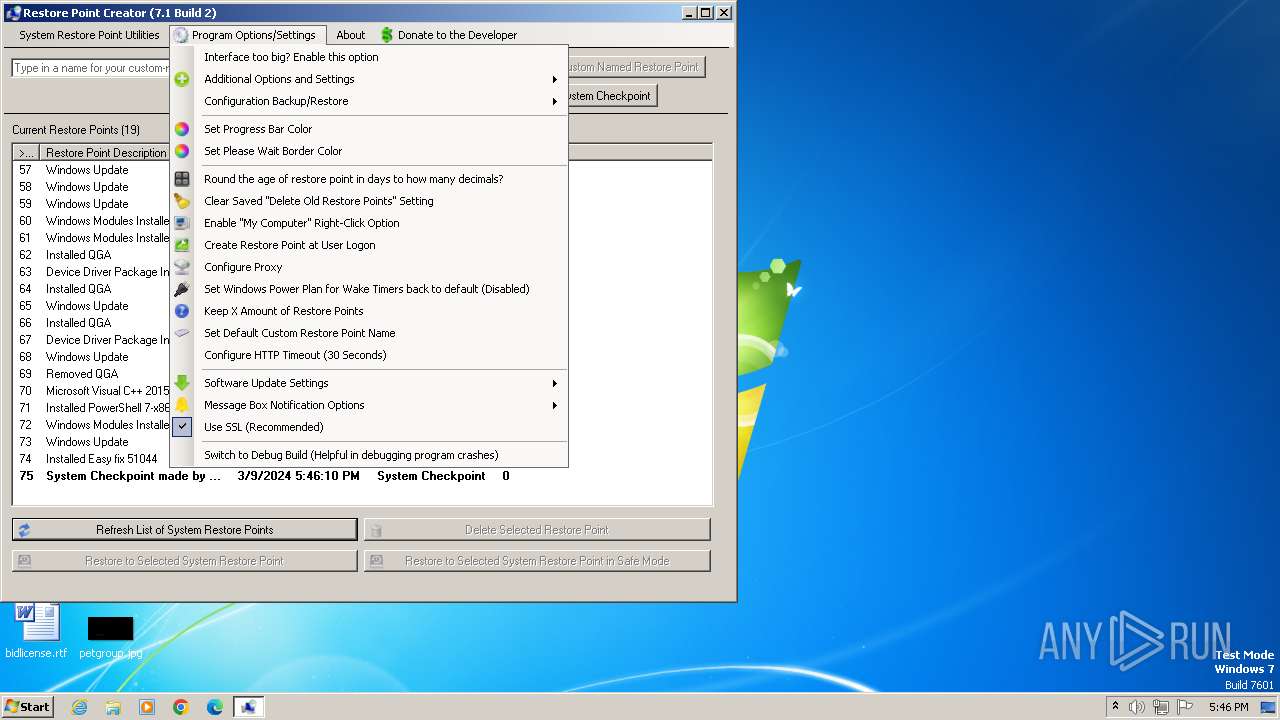The image size is (1280, 720).
Task: Toggle Interface too big? Enable this option
Action: [x=369, y=57]
